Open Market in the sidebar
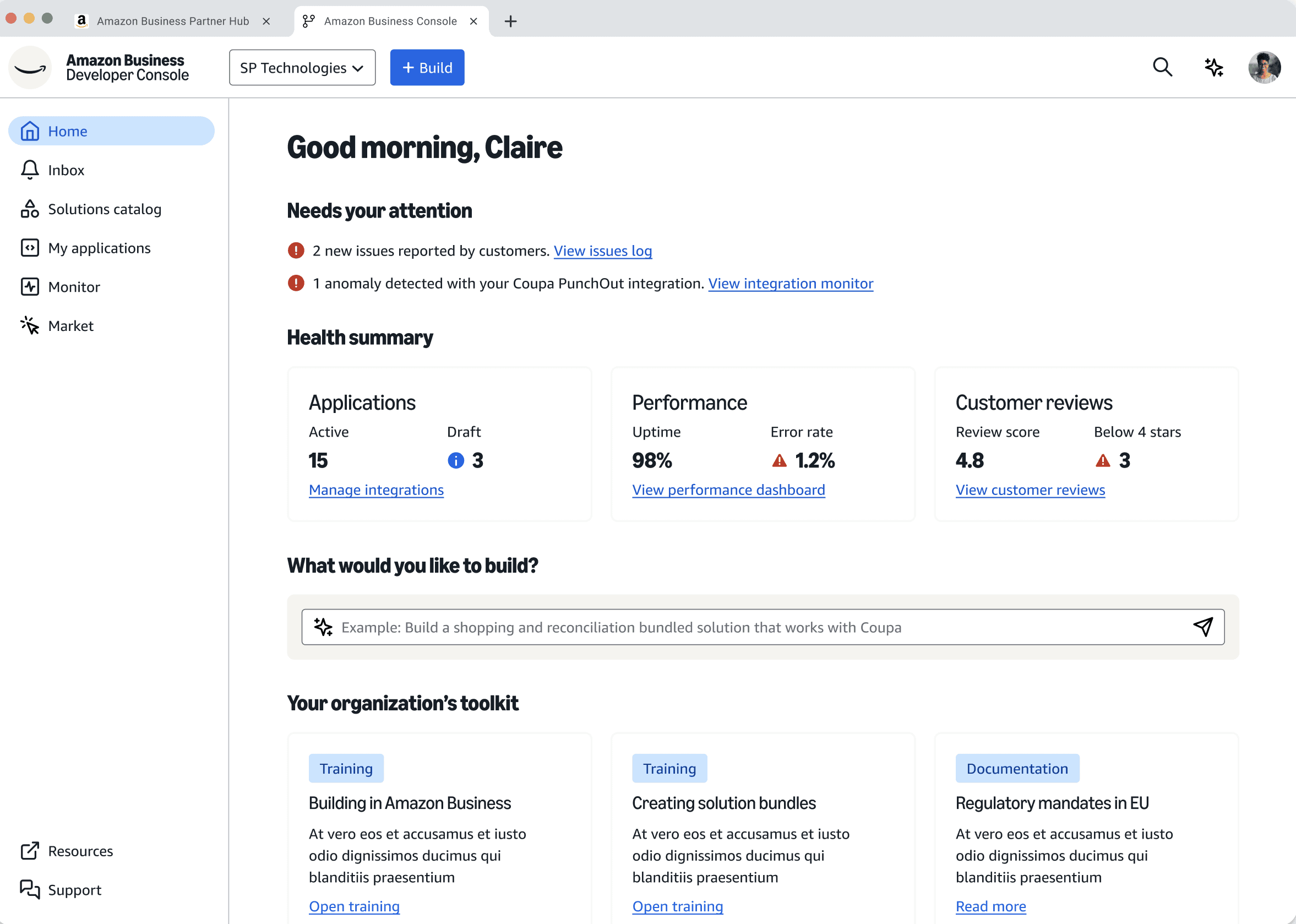Image resolution: width=1296 pixels, height=924 pixels. click(x=70, y=325)
